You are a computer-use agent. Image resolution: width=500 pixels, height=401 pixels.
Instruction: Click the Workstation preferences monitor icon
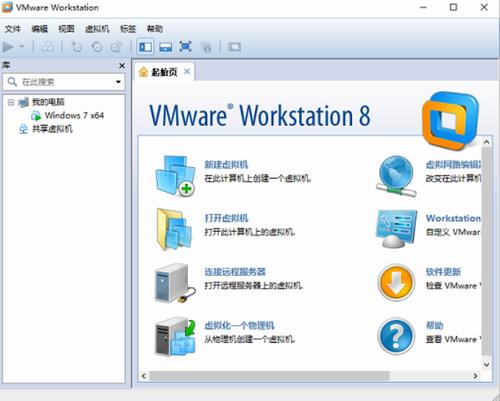click(396, 229)
